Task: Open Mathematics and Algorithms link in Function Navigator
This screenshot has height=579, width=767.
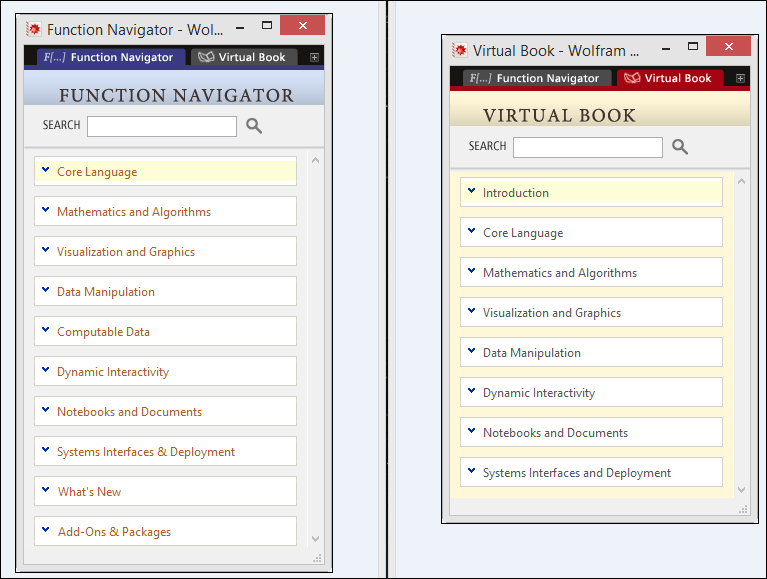Action: coord(134,212)
